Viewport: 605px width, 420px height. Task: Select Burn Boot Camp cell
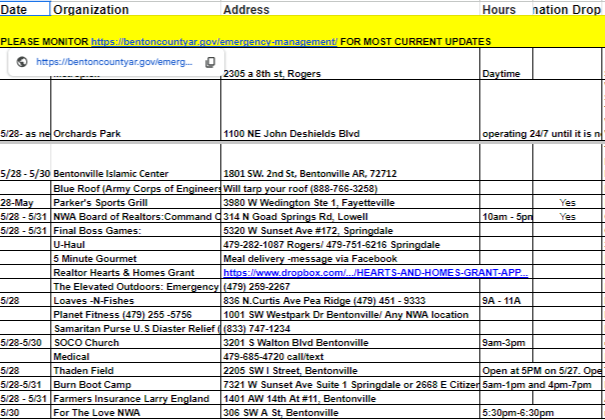136,384
